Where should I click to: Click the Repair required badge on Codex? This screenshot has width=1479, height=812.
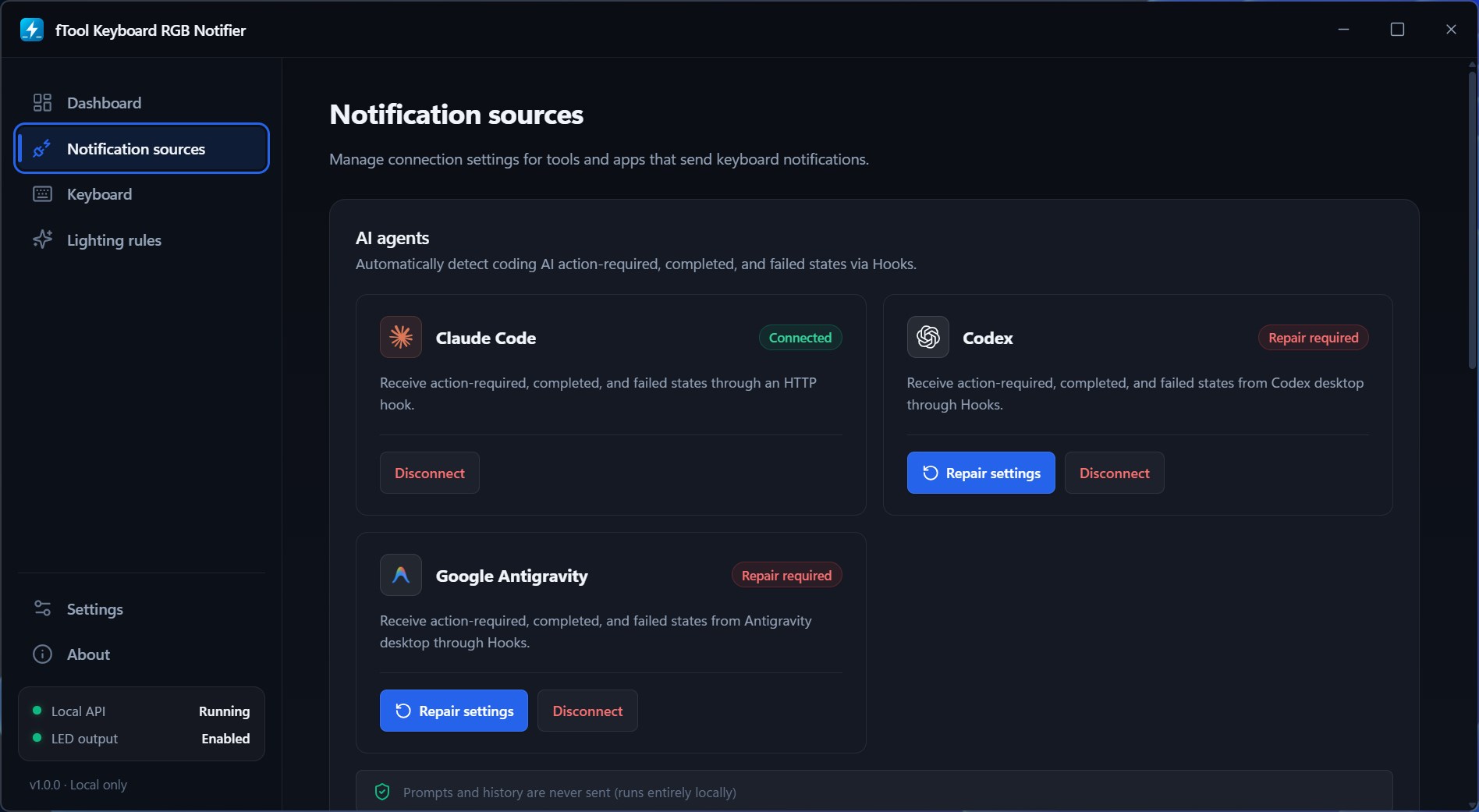coord(1314,337)
